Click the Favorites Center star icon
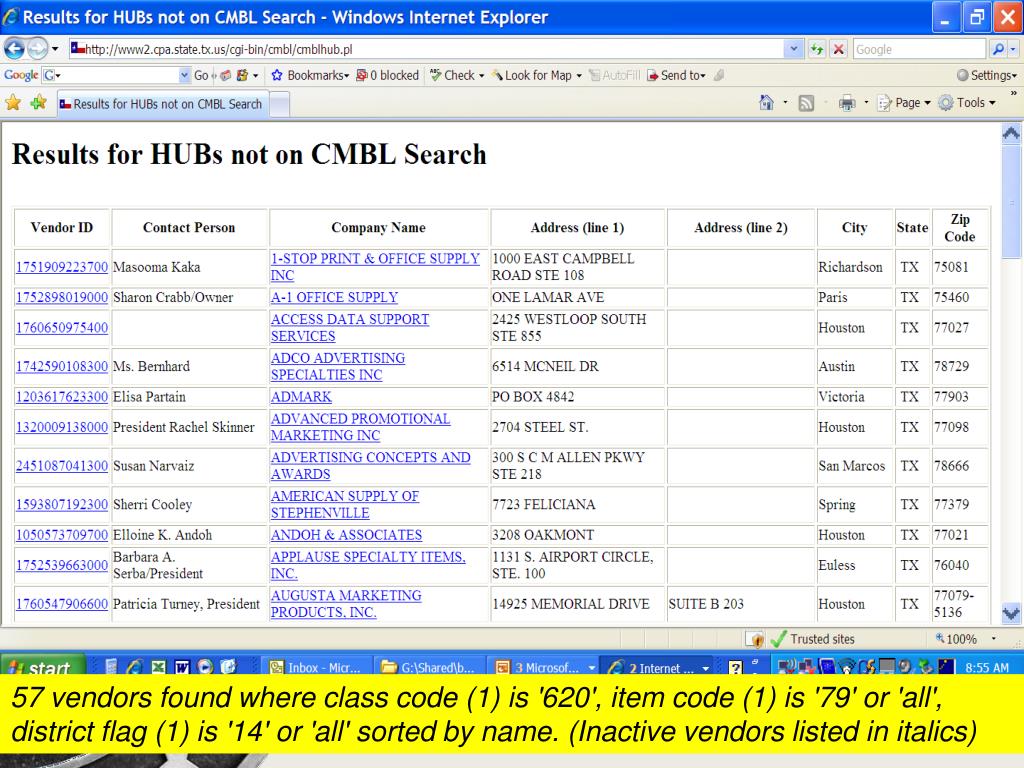Image resolution: width=1024 pixels, height=768 pixels. [13, 103]
